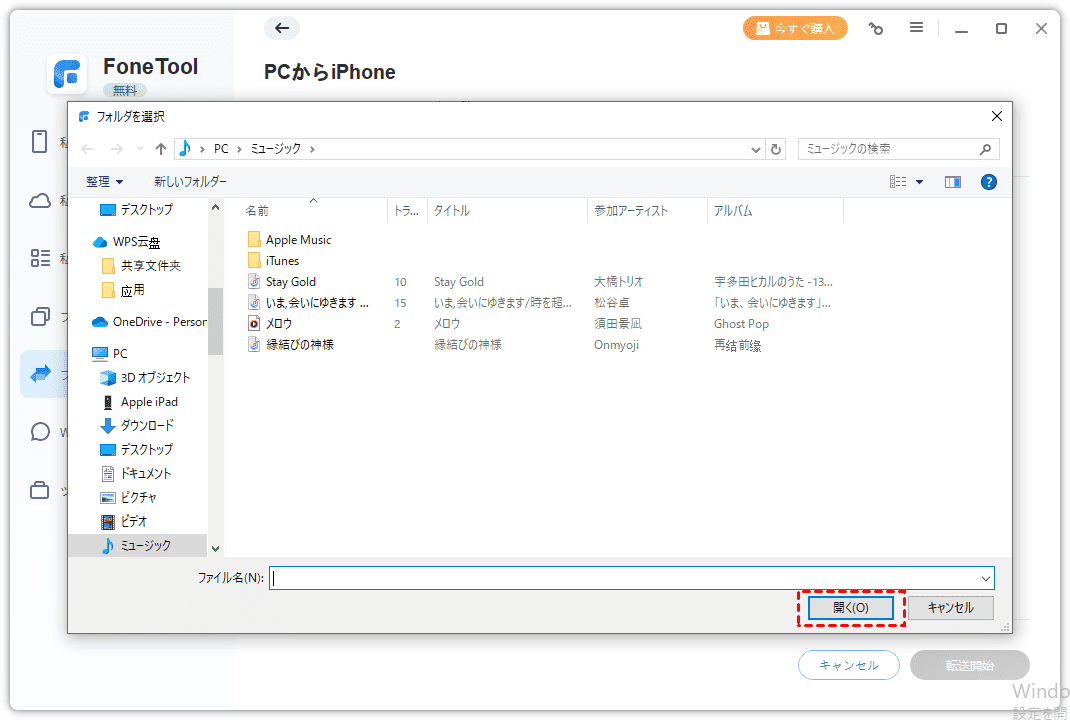This screenshot has height=720, width=1070.
Task: Sort by the 参加アーティスト column header
Action: click(x=631, y=211)
